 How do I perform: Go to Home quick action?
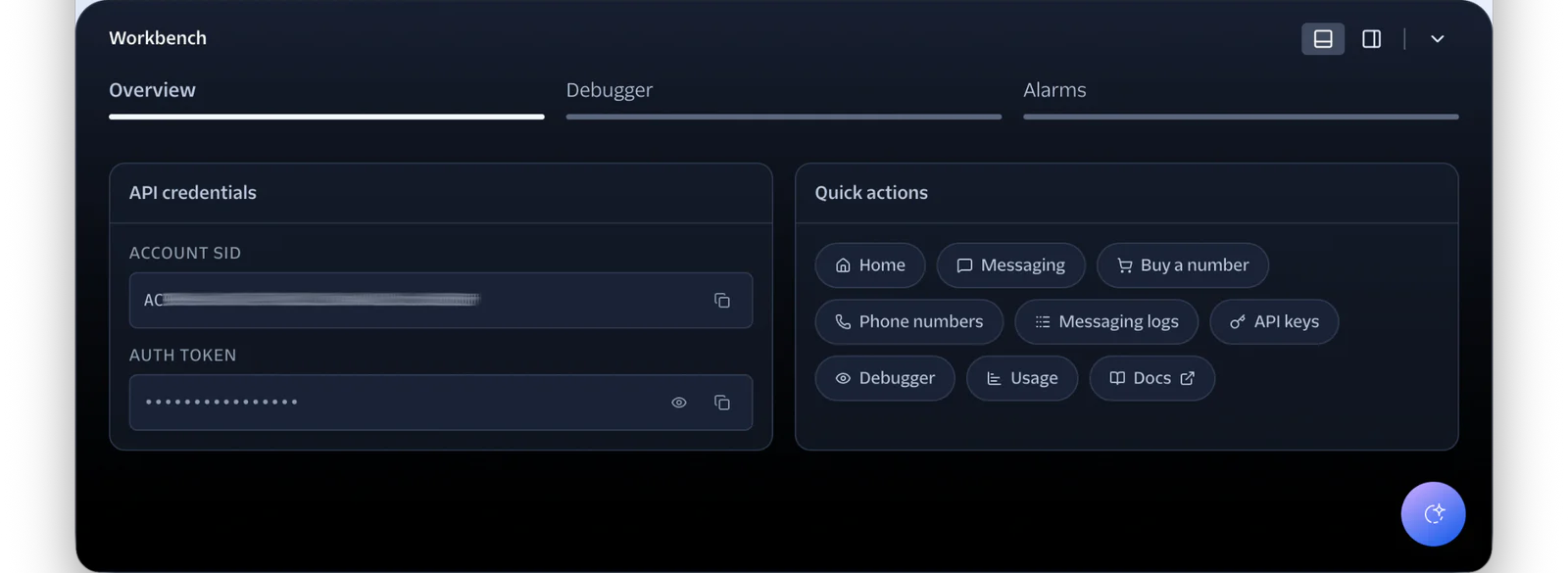(x=870, y=265)
